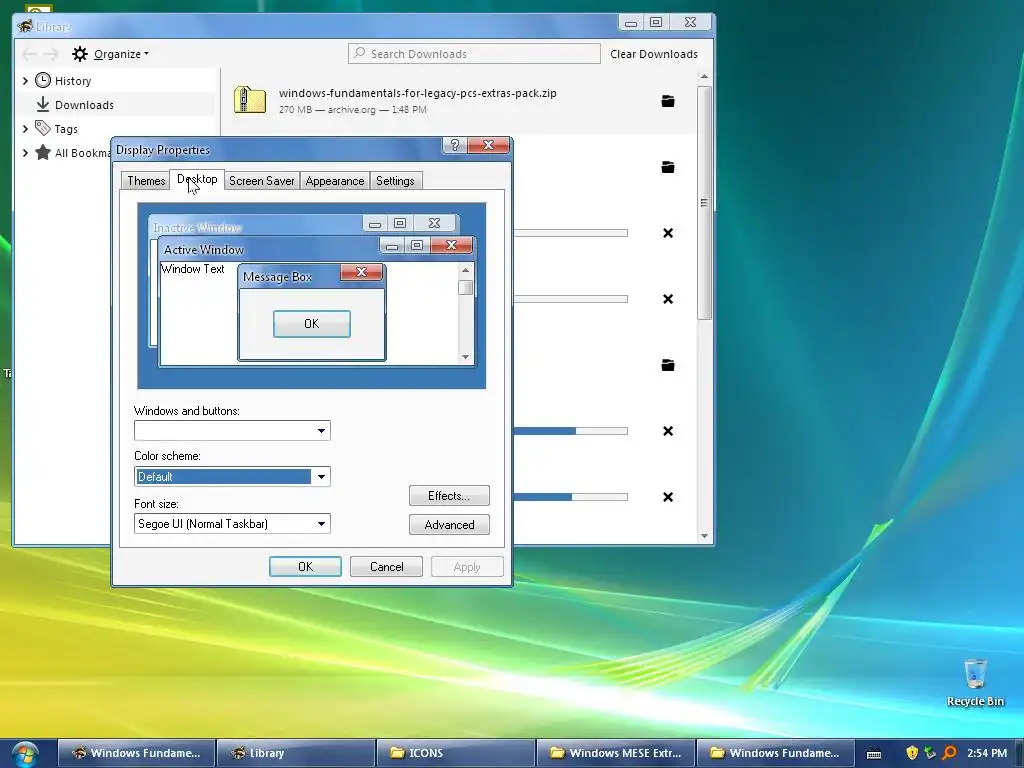Click the 2:54 PM clock
This screenshot has width=1024, height=768.
tap(987, 753)
